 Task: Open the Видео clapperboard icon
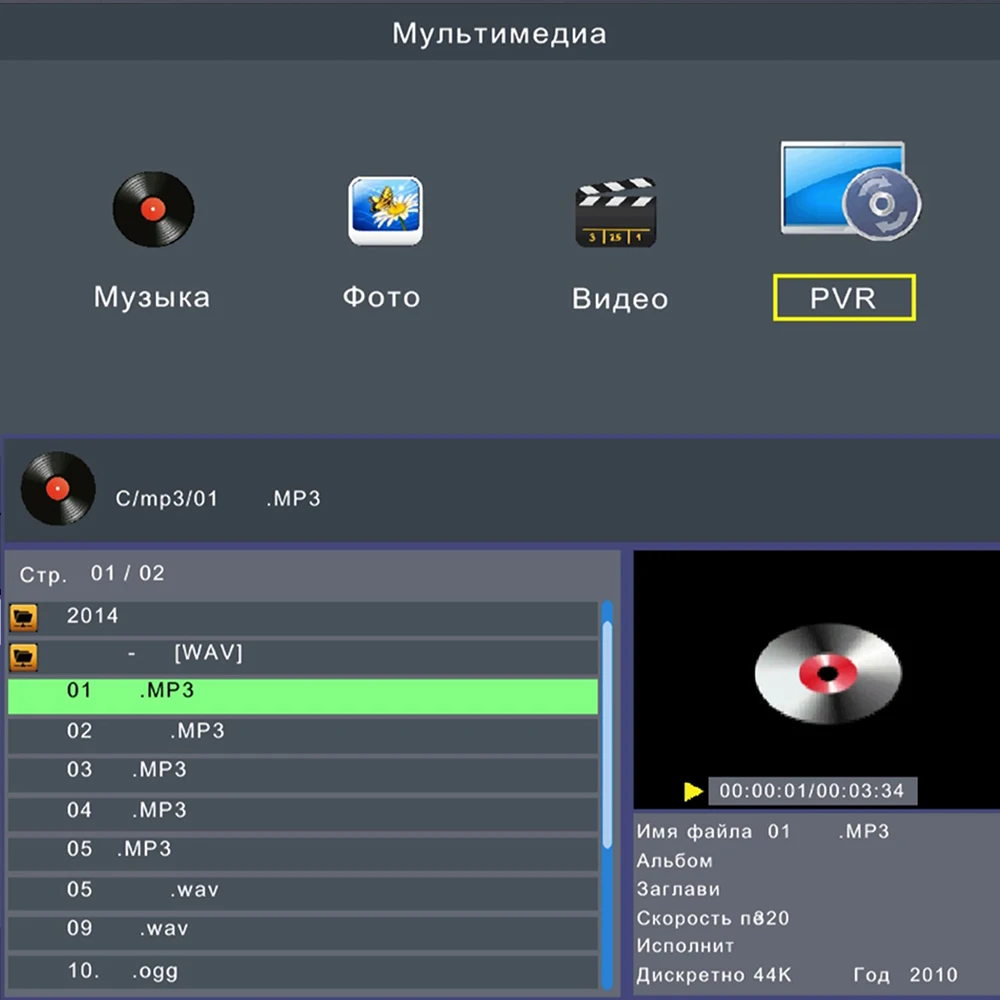615,212
